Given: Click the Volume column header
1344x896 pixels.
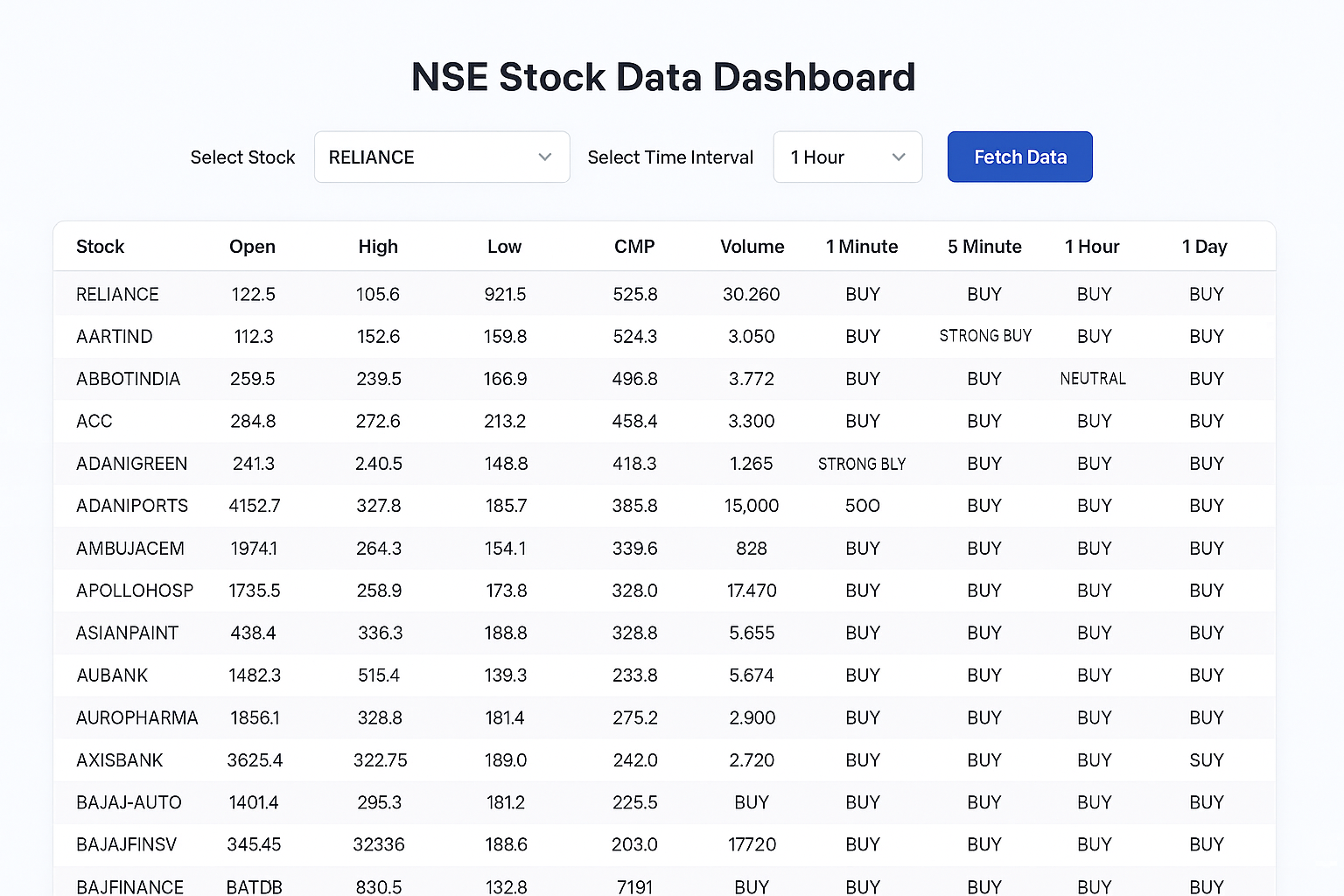Looking at the screenshot, I should 752,247.
